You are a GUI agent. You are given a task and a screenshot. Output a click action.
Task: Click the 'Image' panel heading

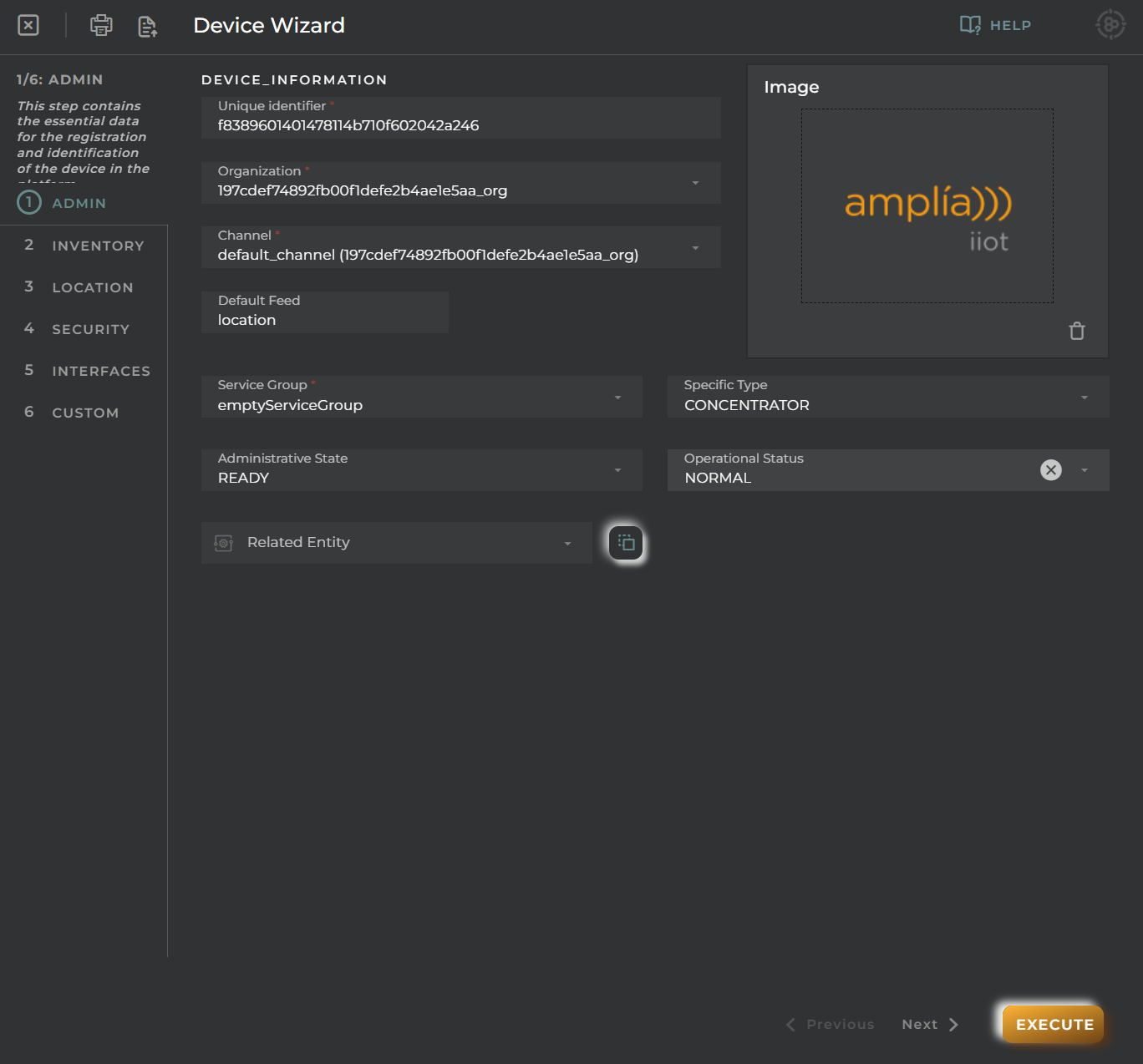pyautogui.click(x=791, y=87)
